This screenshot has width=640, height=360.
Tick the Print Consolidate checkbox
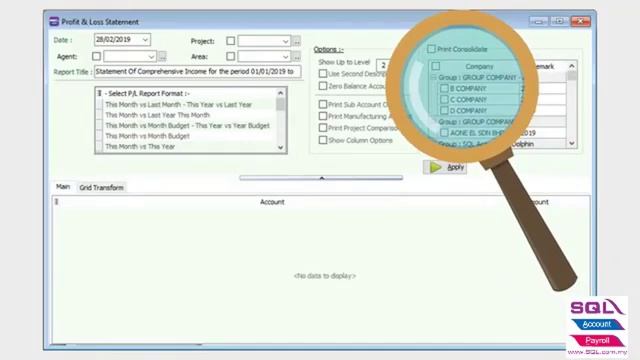pyautogui.click(x=431, y=49)
